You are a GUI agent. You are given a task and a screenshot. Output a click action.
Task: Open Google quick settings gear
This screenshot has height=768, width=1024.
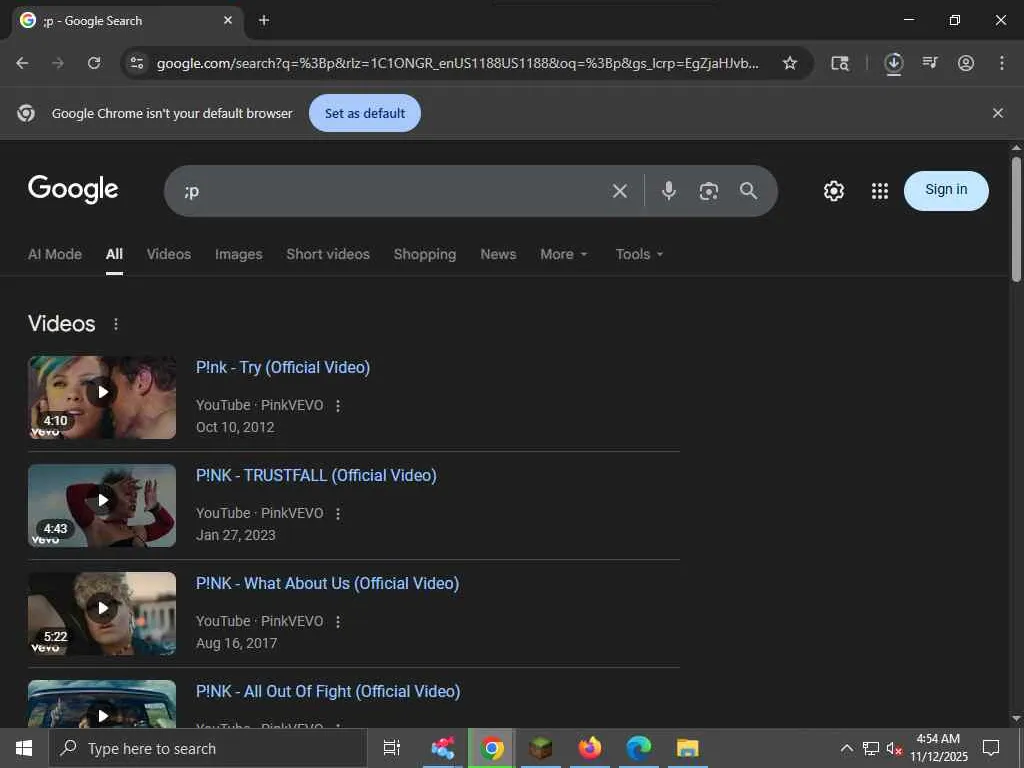834,191
